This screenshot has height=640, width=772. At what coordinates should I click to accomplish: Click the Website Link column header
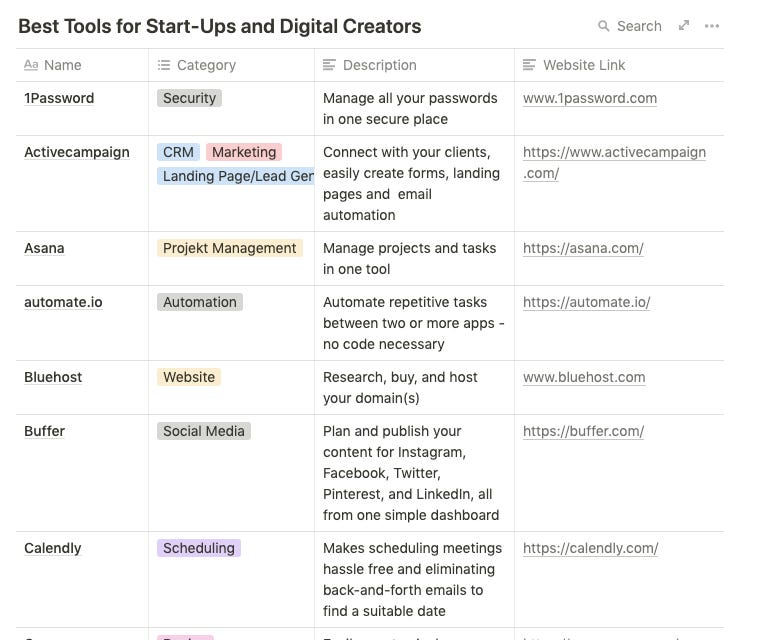(574, 65)
